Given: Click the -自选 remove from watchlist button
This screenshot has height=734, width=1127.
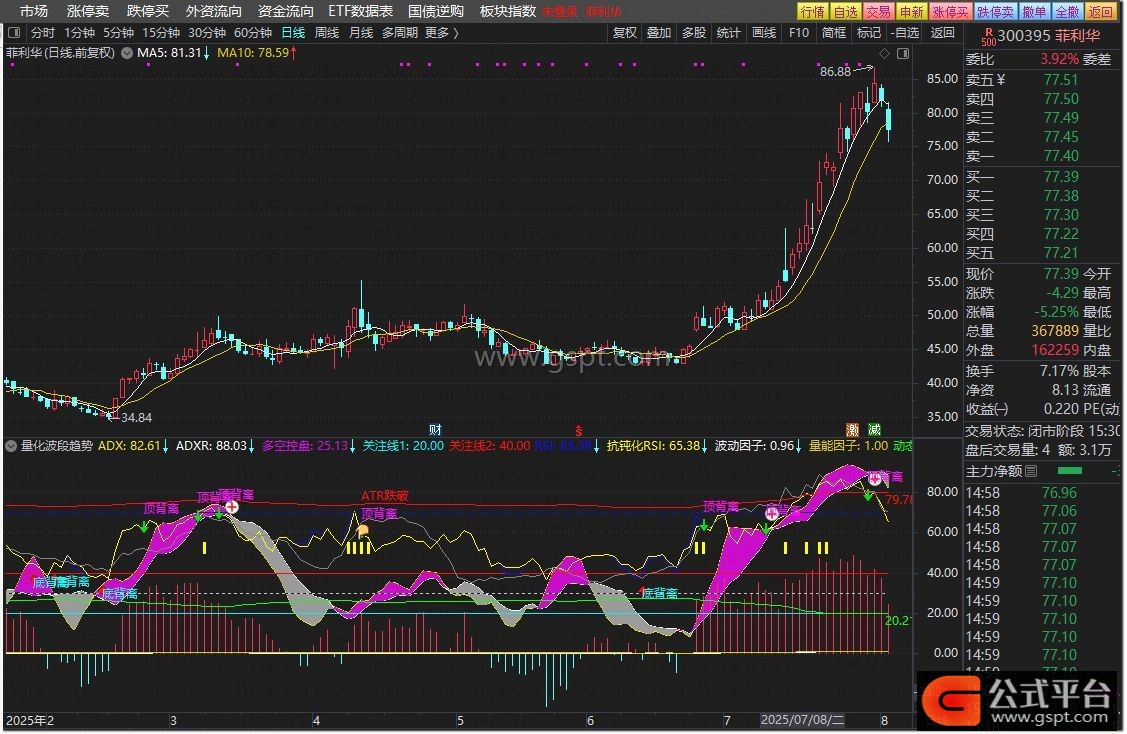Looking at the screenshot, I should (x=905, y=32).
